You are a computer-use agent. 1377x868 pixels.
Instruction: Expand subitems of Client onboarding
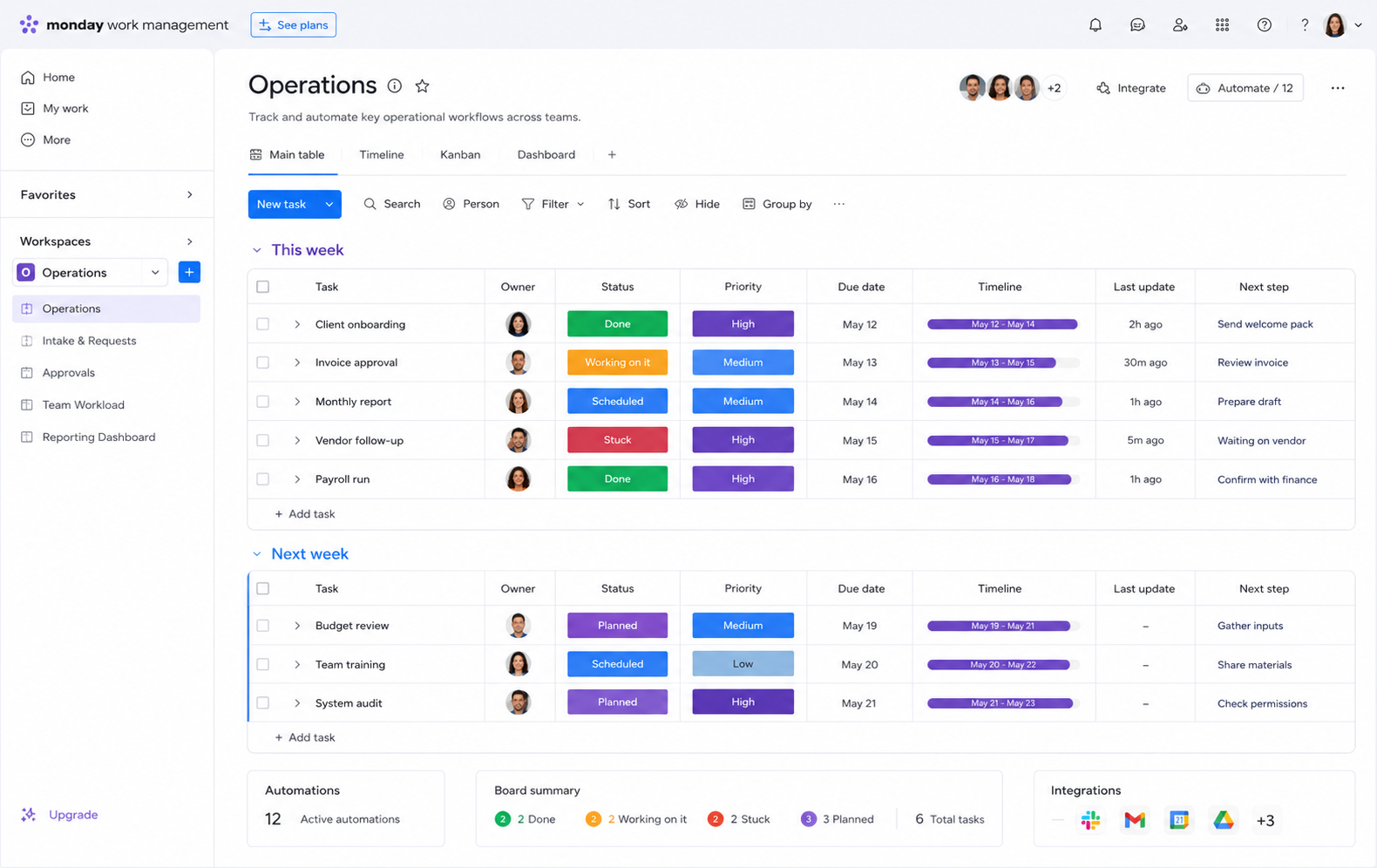297,324
